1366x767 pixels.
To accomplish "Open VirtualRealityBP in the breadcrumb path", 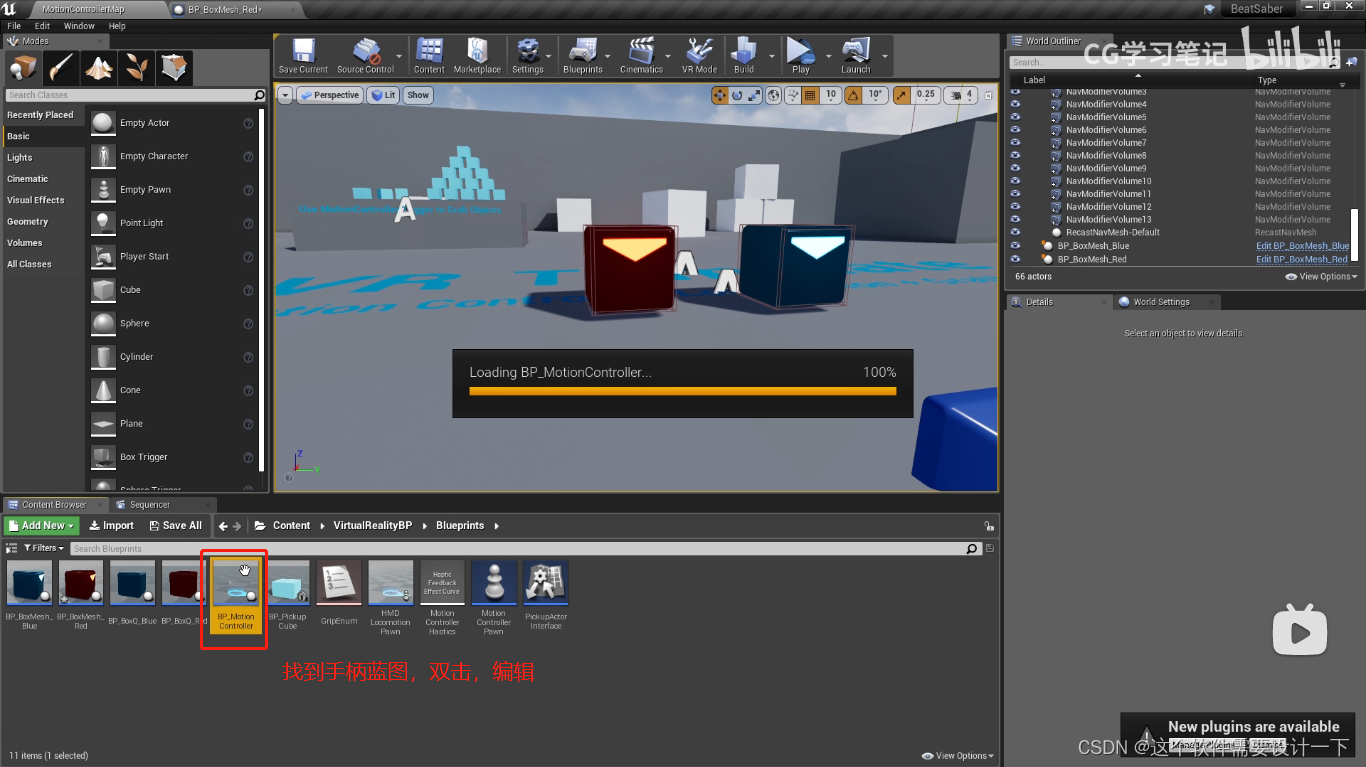I will [373, 526].
